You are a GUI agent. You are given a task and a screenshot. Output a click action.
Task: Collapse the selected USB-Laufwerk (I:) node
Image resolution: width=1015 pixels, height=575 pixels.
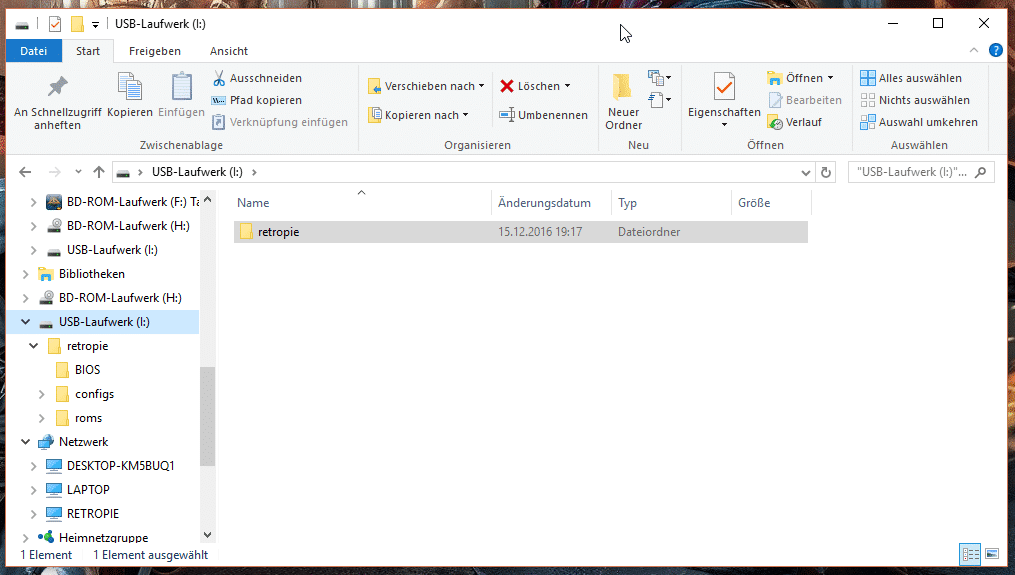(25, 322)
